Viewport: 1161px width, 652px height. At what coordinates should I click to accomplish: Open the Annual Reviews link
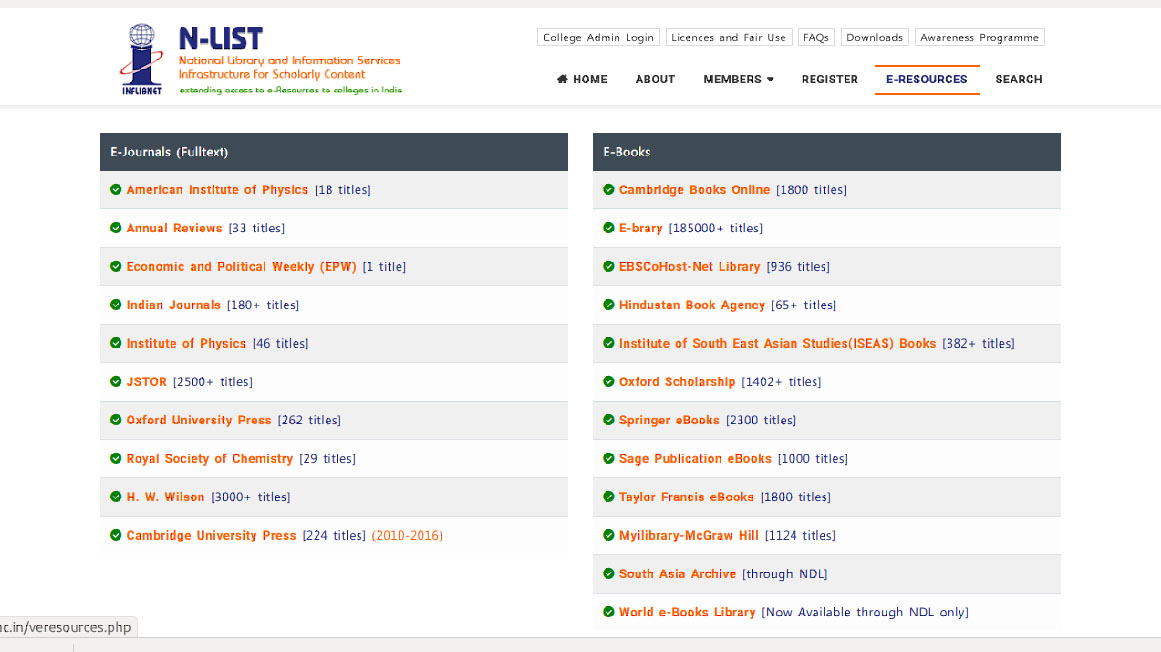[174, 228]
